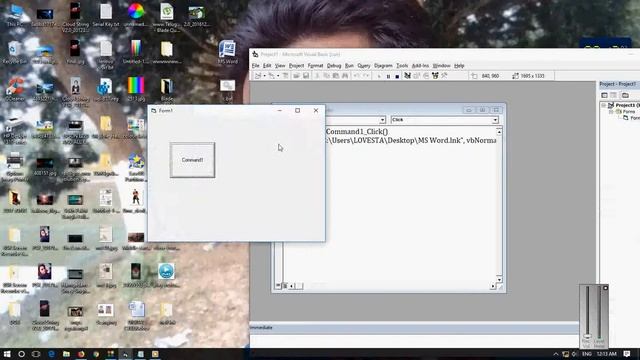Image resolution: width=640 pixels, height=360 pixels.
Task: Open the Window menu
Action: coord(441,66)
